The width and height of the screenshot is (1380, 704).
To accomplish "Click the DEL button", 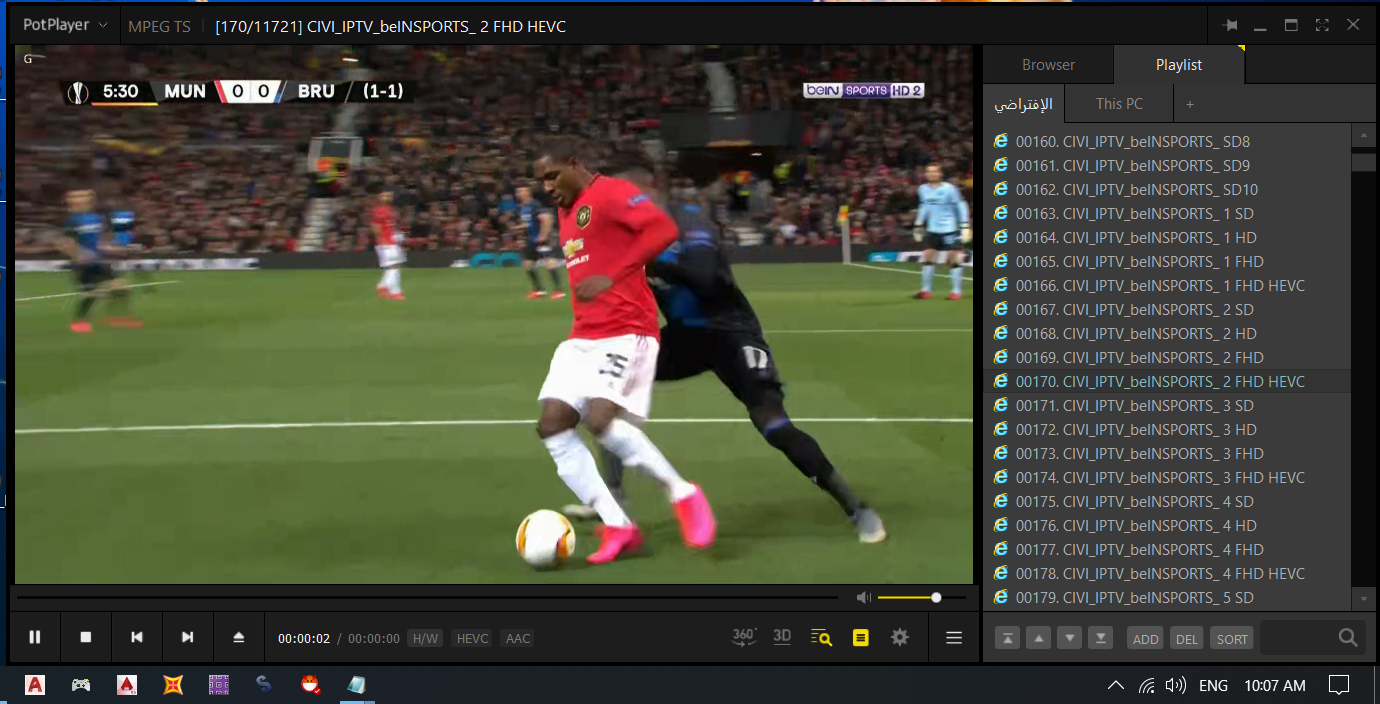I will 1187,639.
